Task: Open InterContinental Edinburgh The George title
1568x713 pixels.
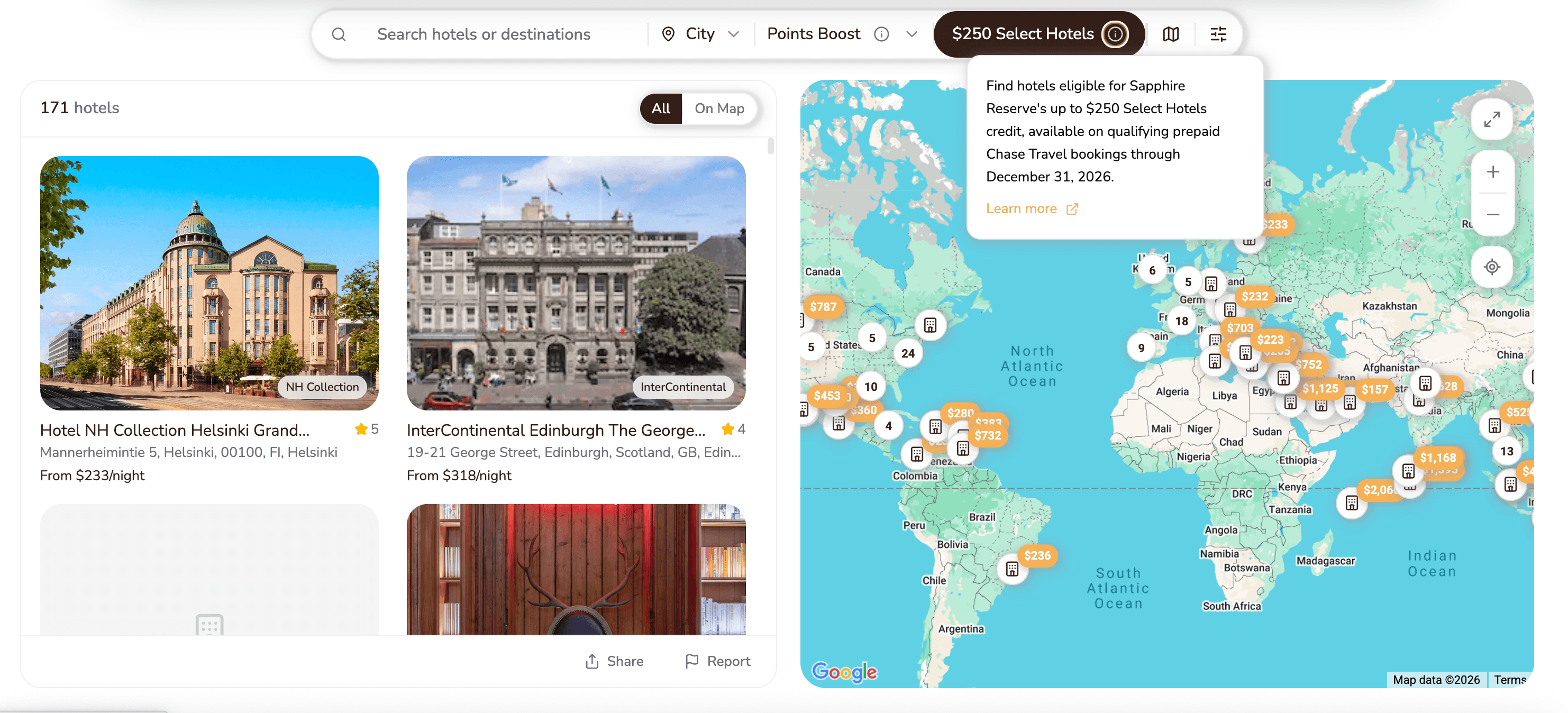Action: tap(556, 430)
